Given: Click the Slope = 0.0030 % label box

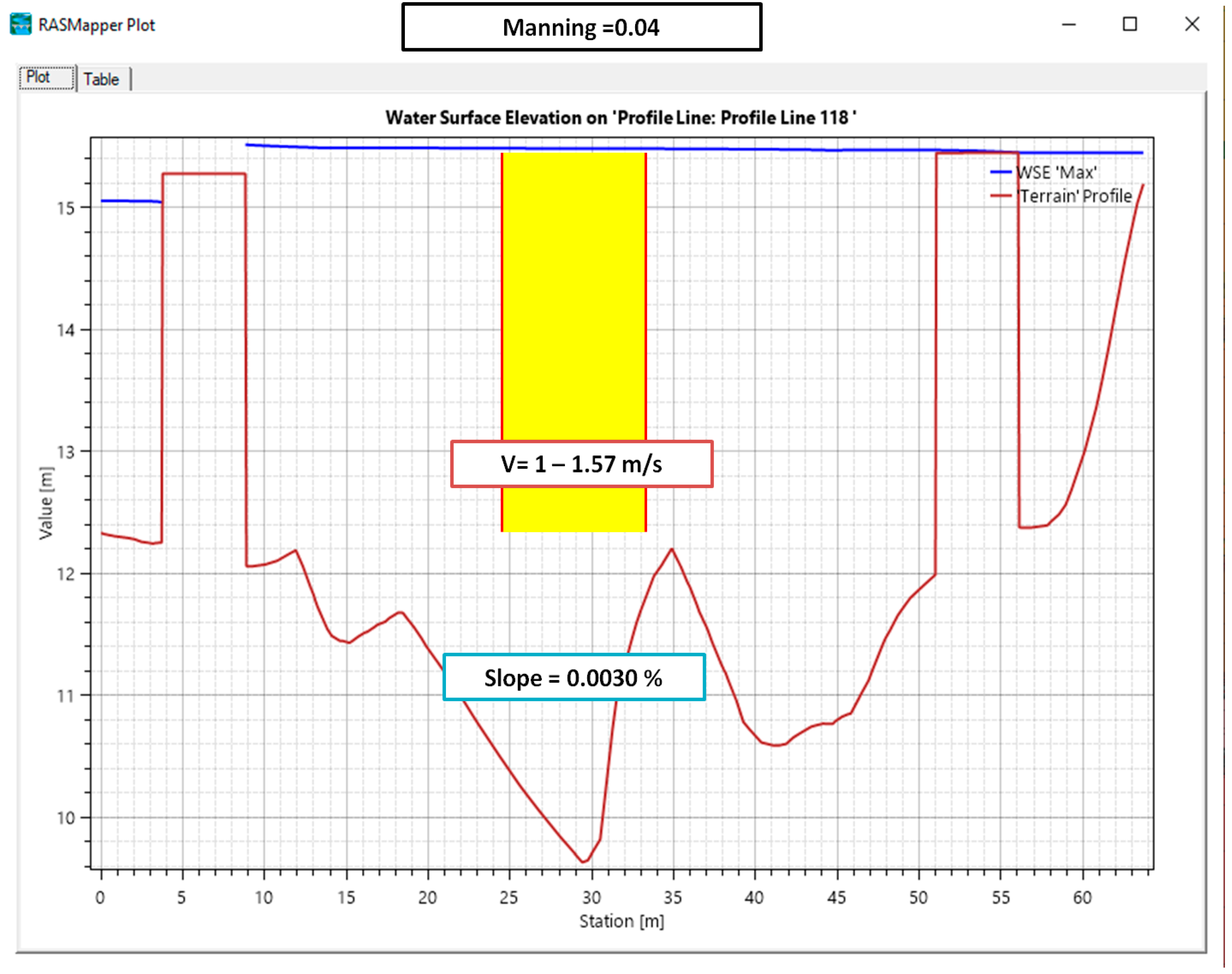Looking at the screenshot, I should (573, 678).
